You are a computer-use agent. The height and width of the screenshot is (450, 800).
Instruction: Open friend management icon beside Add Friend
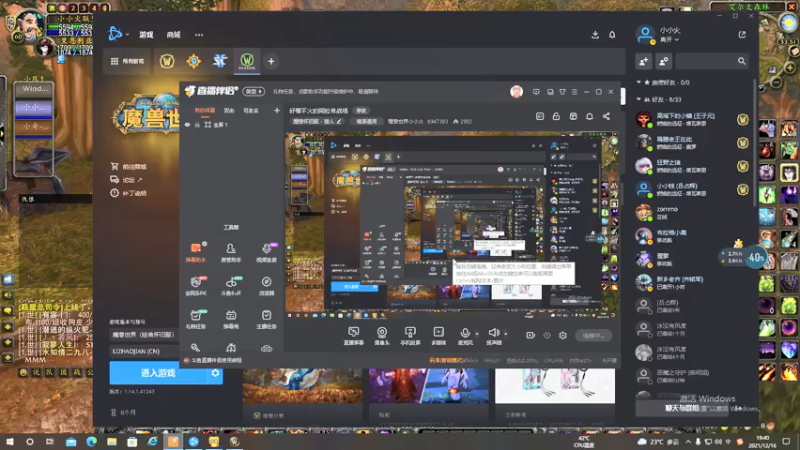[x=663, y=61]
